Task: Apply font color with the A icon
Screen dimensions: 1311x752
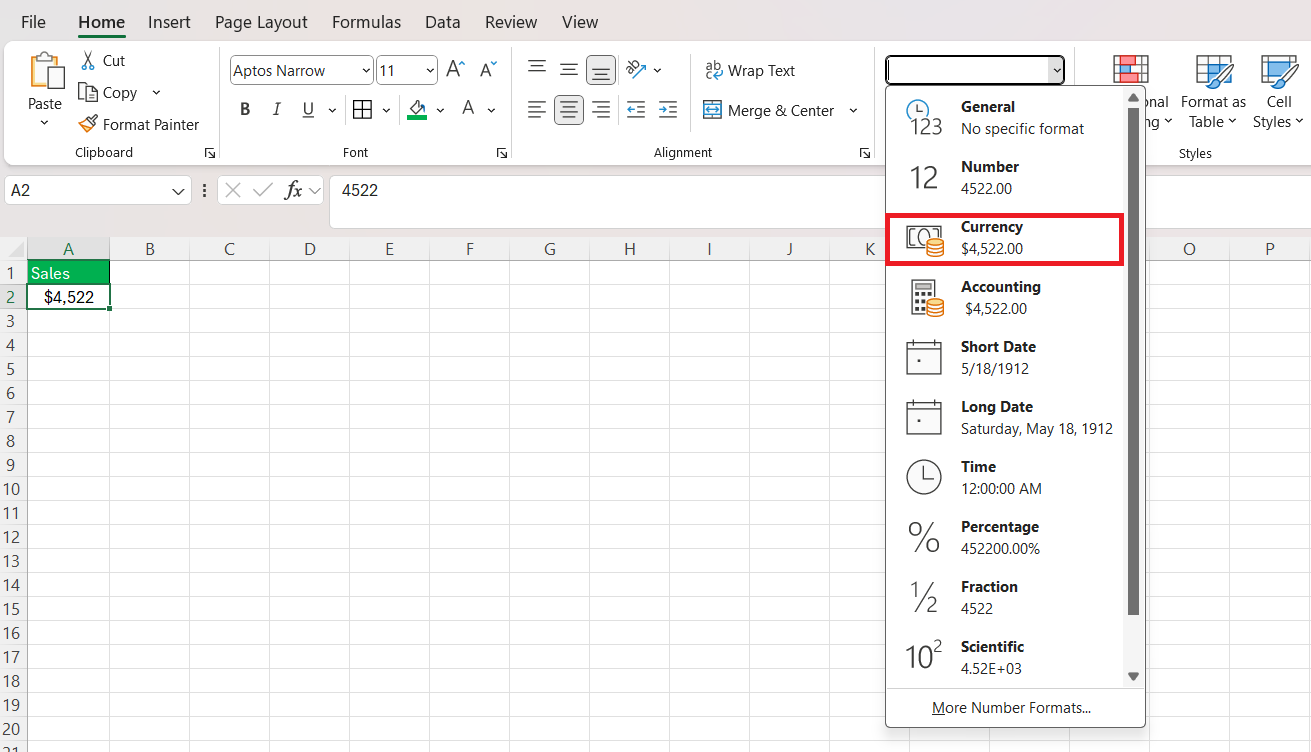Action: coord(468,109)
